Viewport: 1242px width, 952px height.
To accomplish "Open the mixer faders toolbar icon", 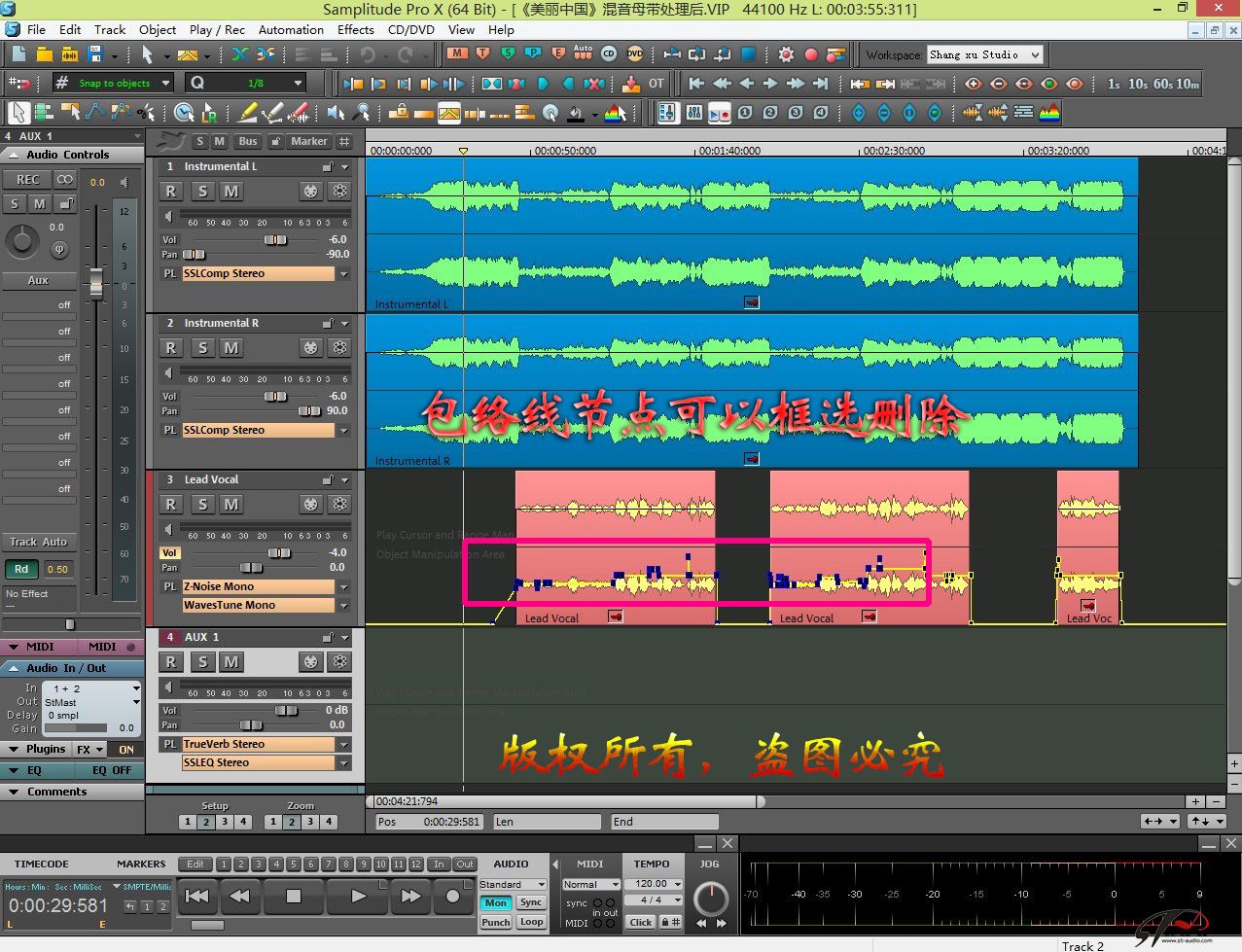I will coord(694,113).
